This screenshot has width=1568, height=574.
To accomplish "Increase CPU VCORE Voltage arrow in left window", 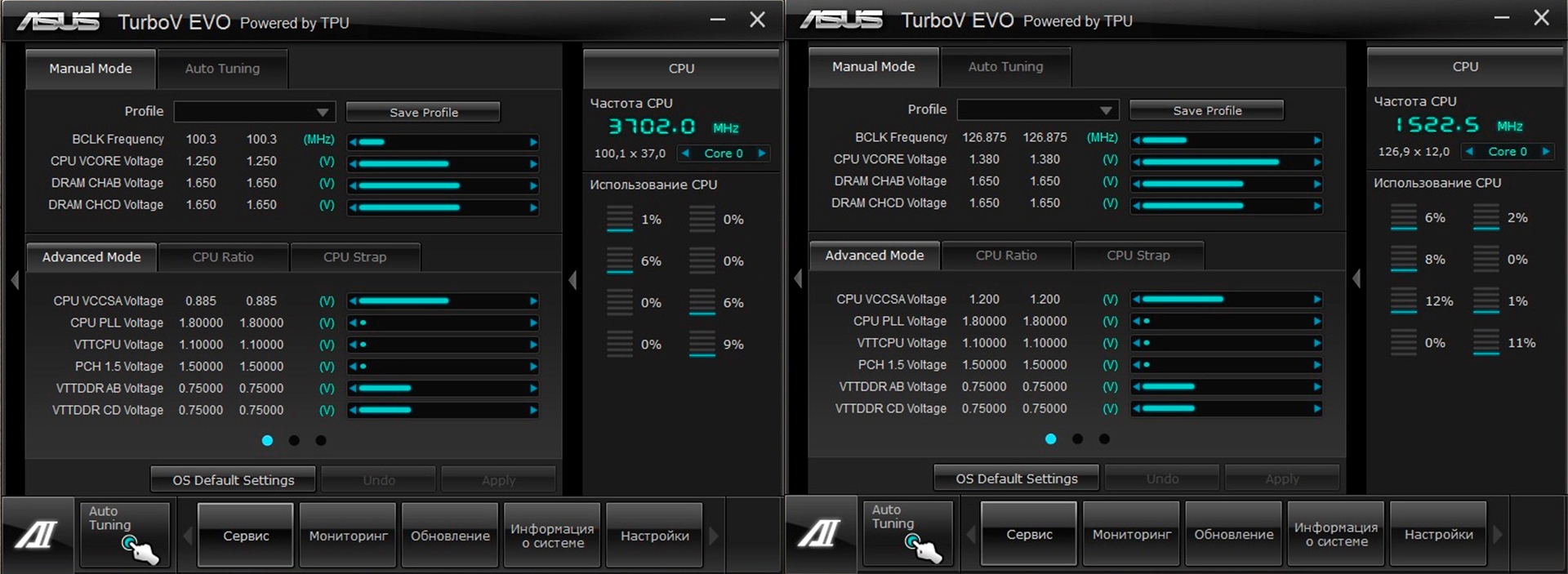I will pyautogui.click(x=533, y=163).
